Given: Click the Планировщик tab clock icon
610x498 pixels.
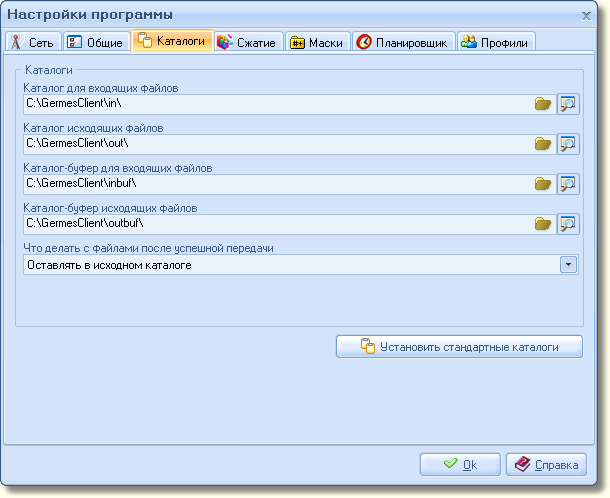Looking at the screenshot, I should (x=364, y=42).
